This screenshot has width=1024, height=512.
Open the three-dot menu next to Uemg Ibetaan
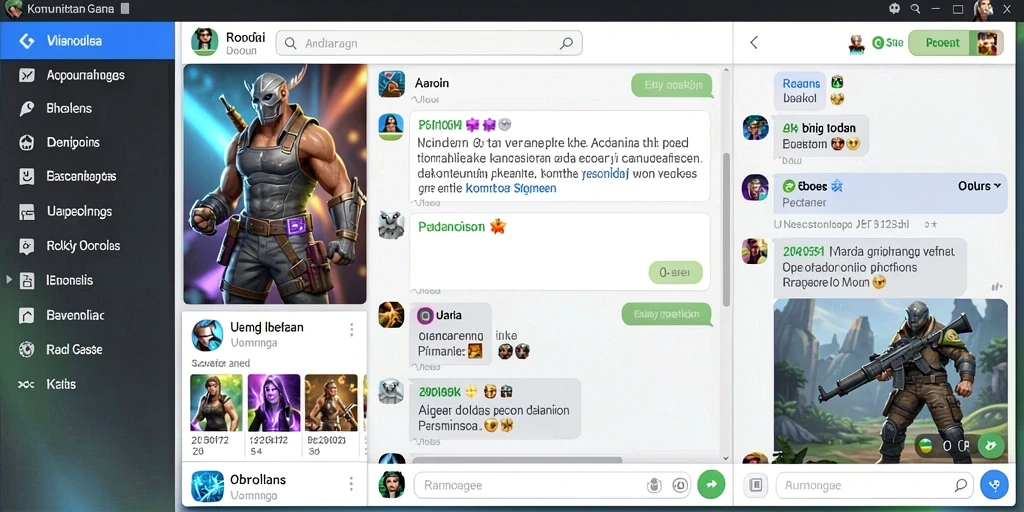point(351,330)
